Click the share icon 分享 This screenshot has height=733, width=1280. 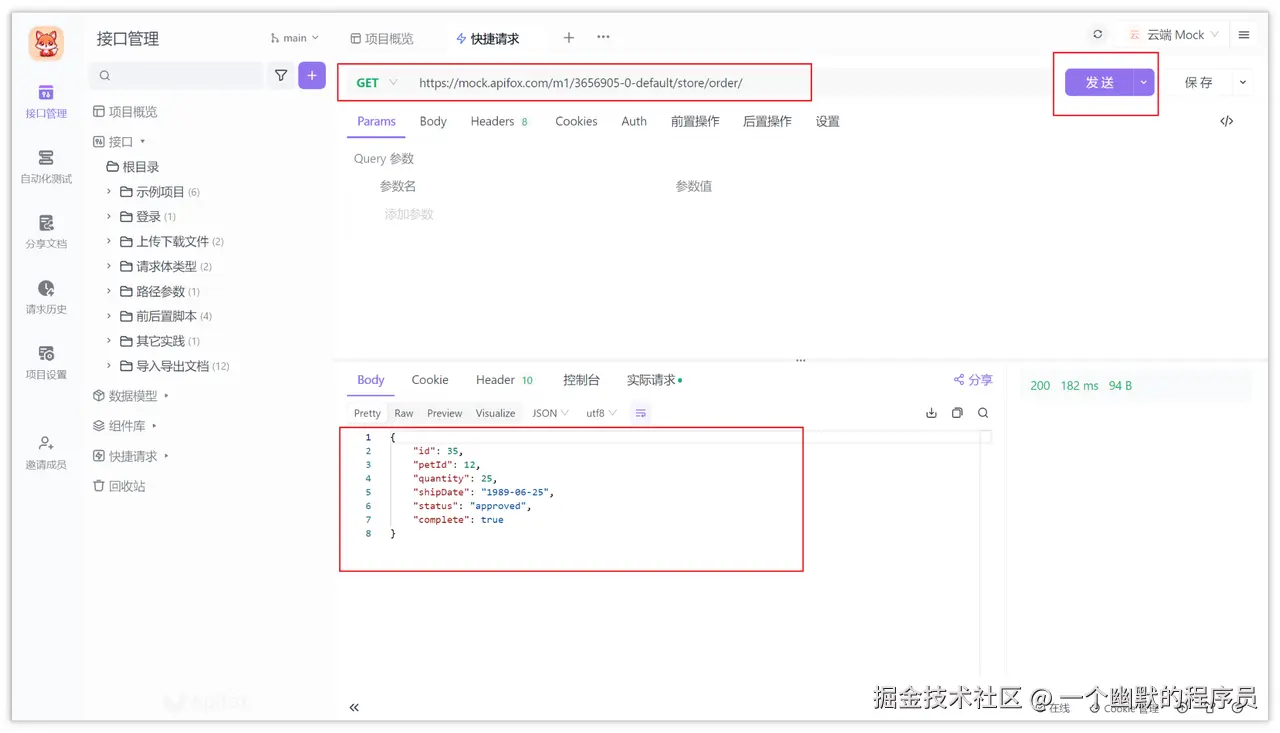pos(973,380)
